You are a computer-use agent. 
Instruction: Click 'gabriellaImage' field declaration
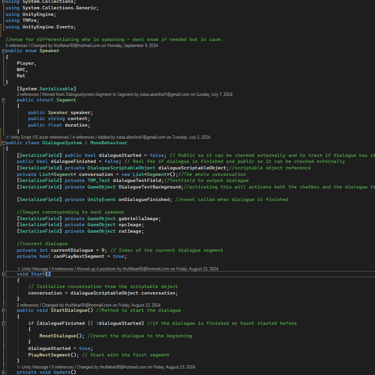click(x=139, y=219)
